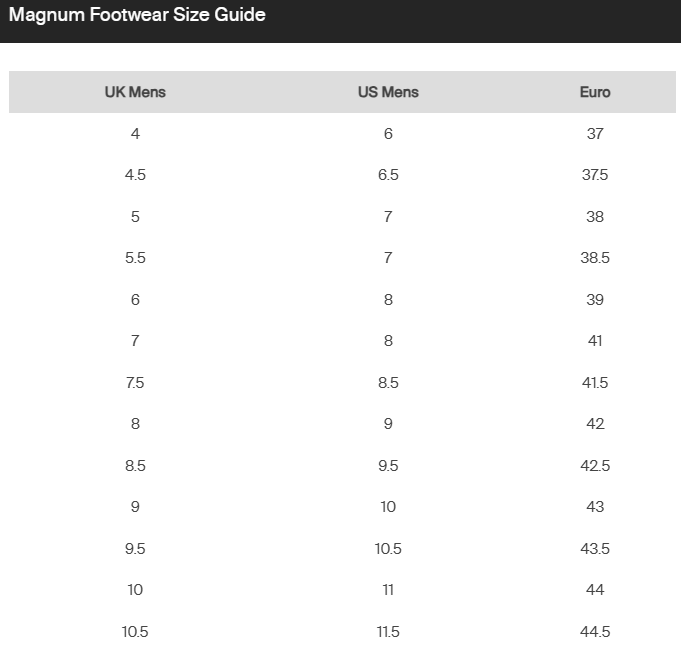
Task: Click the UK Mens 4.5 cell
Action: point(135,175)
